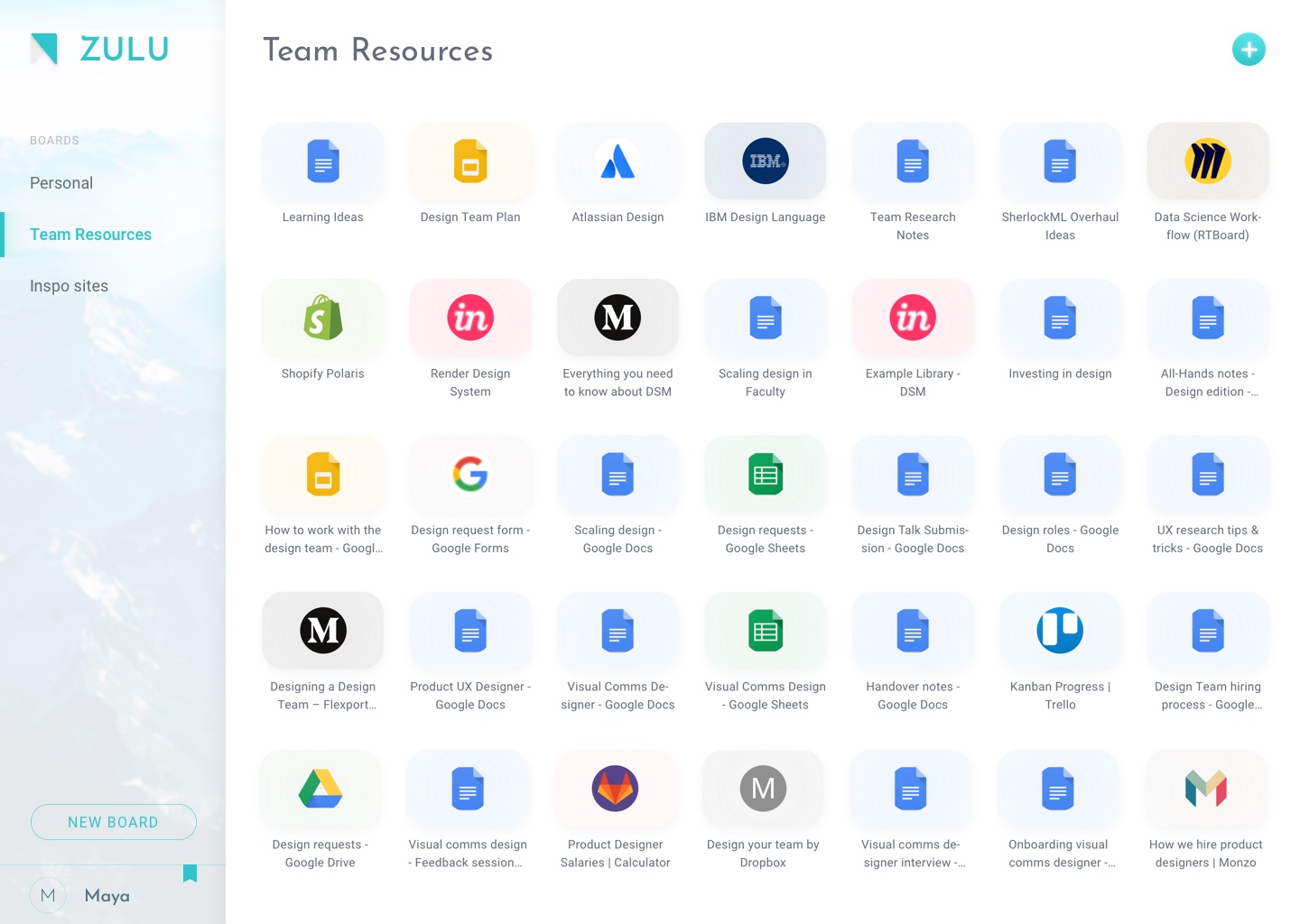Click the plus button to add resource

(1249, 50)
